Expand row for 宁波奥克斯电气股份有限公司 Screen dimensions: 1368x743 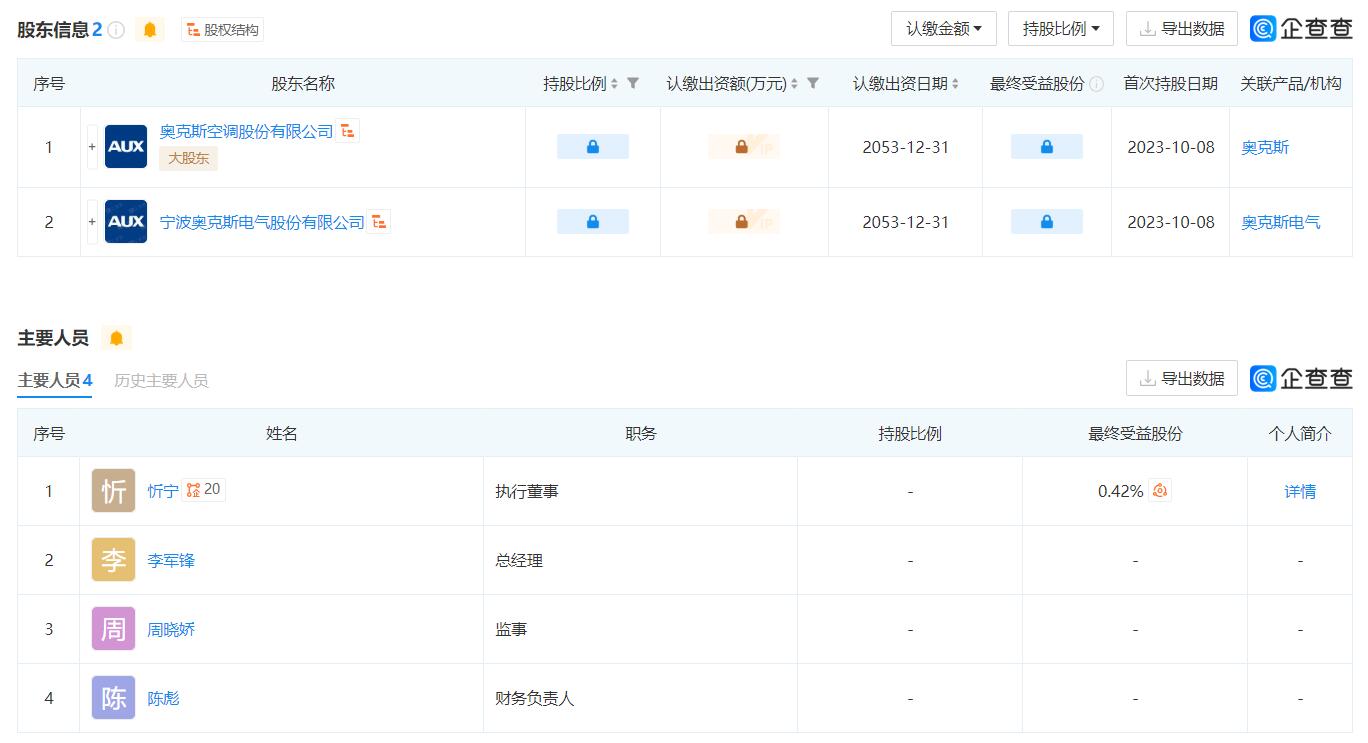[92, 222]
